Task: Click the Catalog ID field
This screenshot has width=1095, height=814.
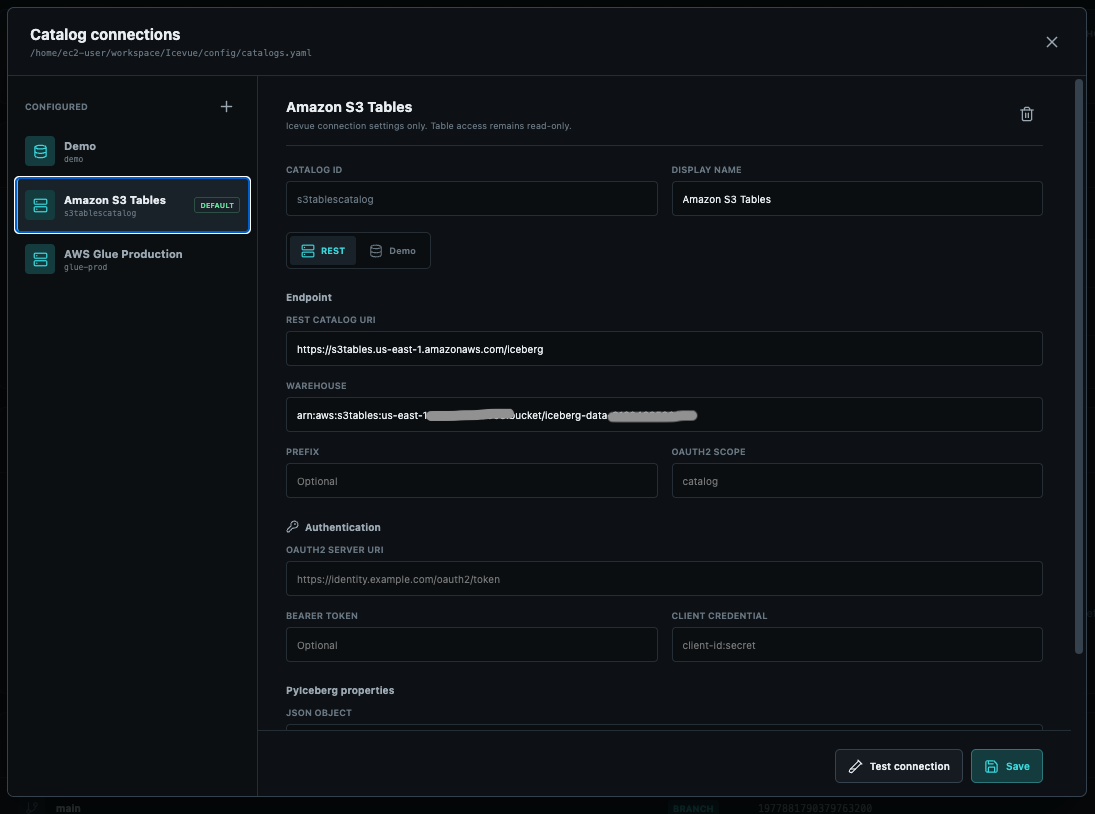Action: point(471,199)
